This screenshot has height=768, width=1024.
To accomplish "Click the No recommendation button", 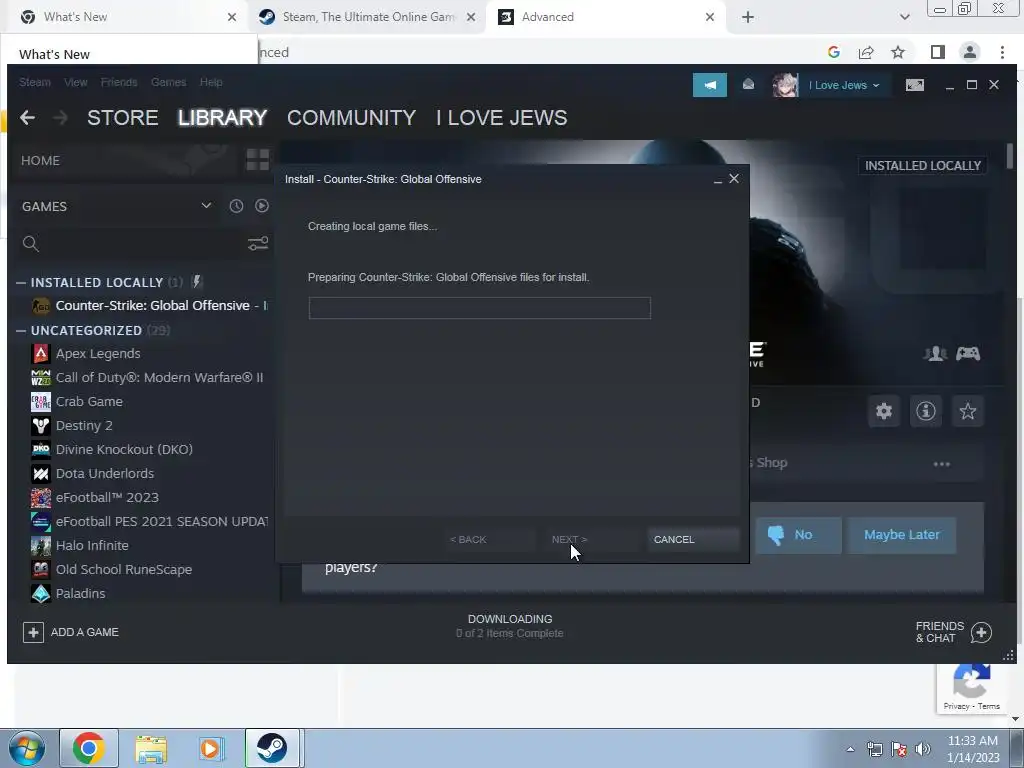I will [798, 535].
